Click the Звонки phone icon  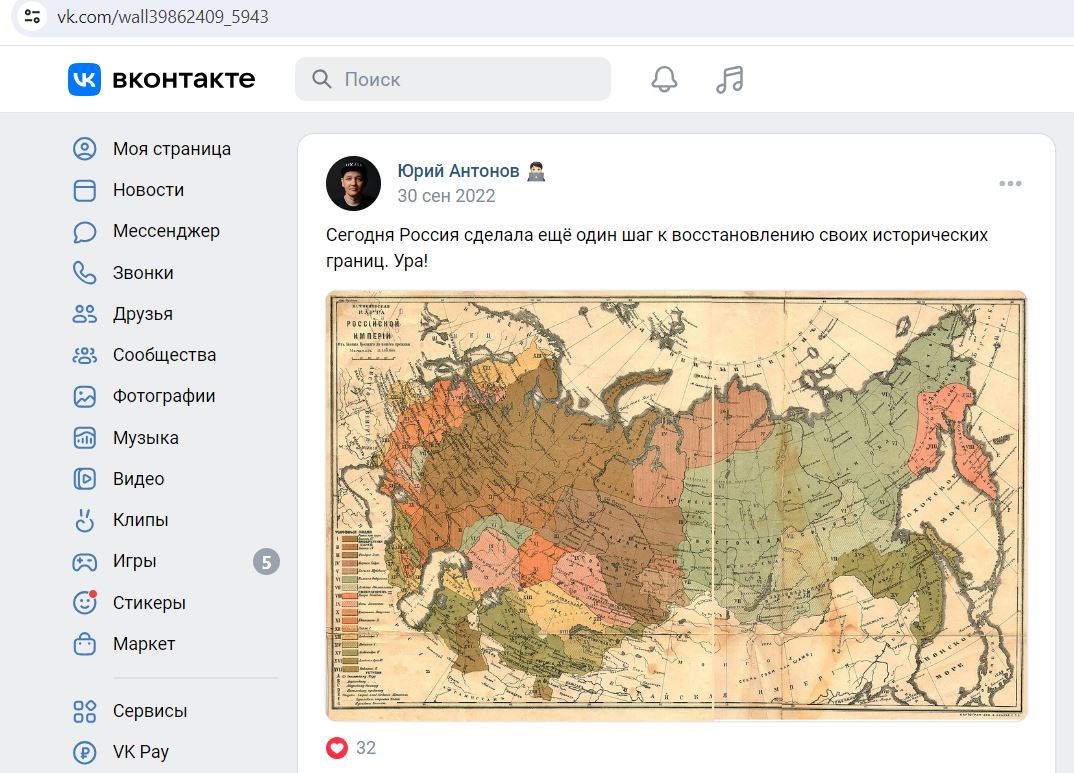[84, 273]
